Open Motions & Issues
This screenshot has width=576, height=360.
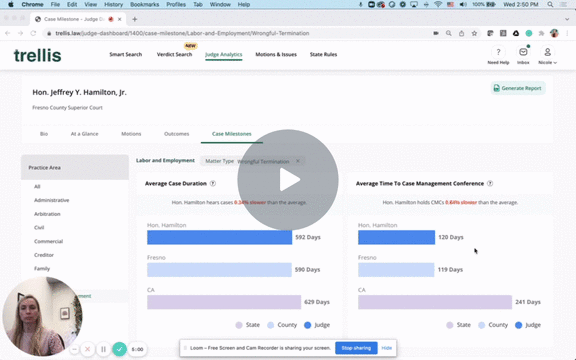(276, 54)
